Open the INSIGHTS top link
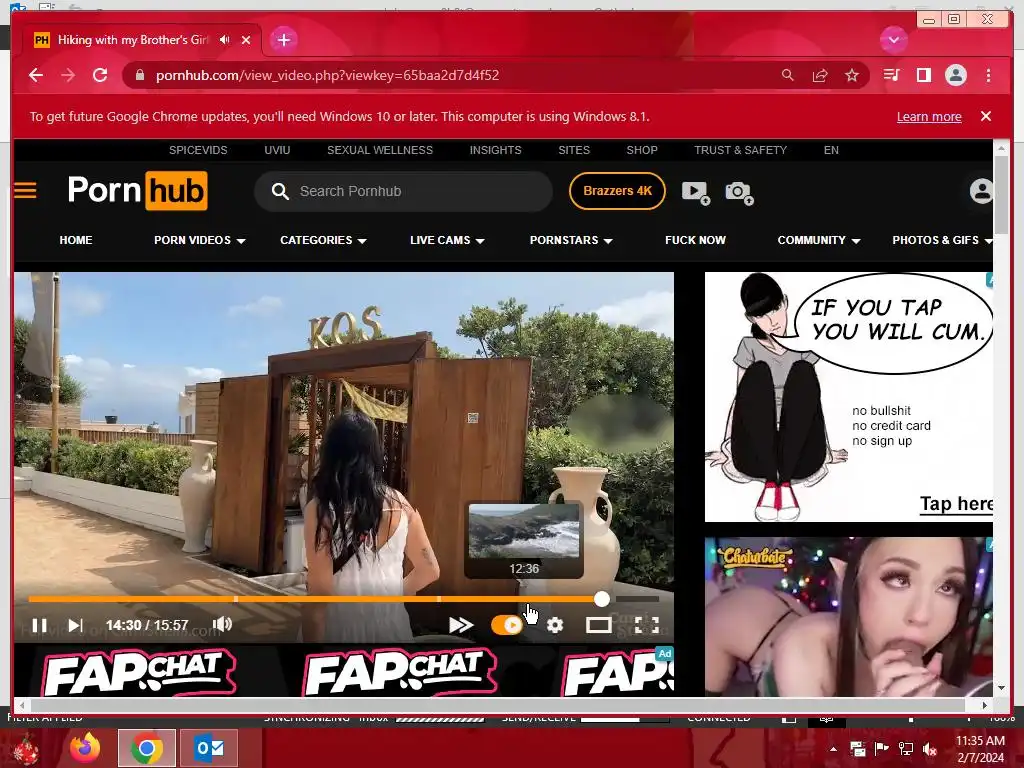The height and width of the screenshot is (768, 1024). [x=496, y=150]
